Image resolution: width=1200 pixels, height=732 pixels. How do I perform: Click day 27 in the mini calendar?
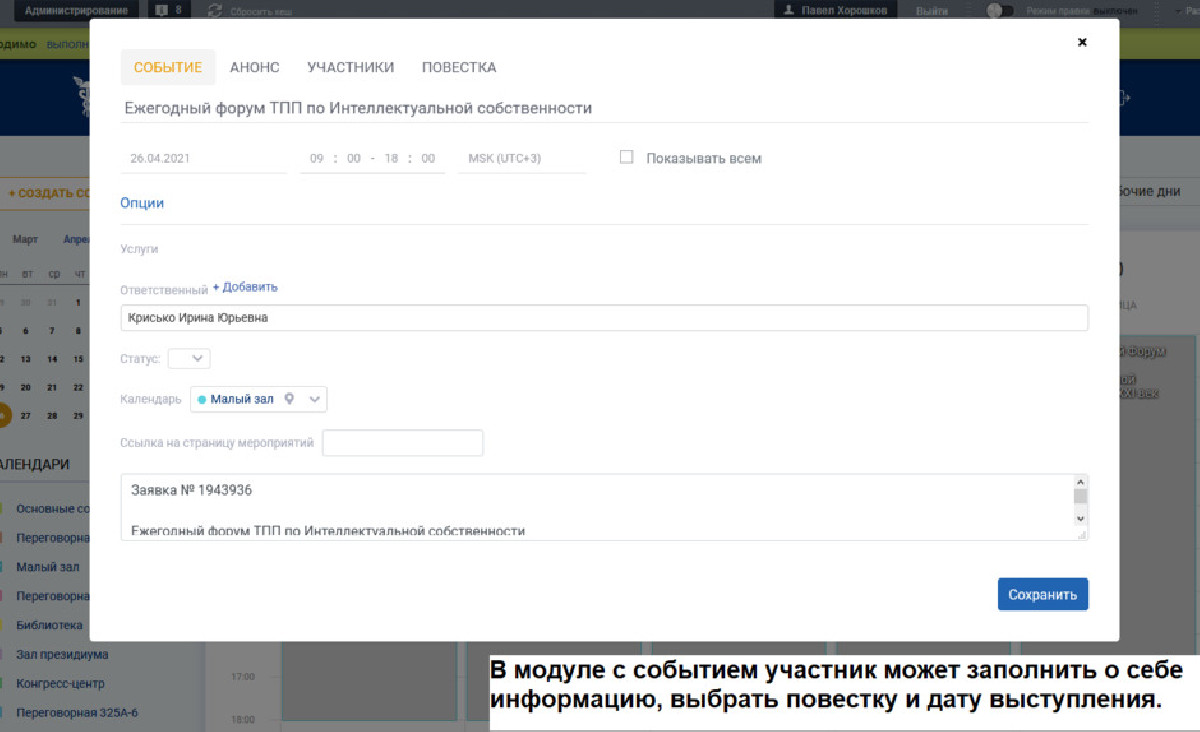[26, 415]
